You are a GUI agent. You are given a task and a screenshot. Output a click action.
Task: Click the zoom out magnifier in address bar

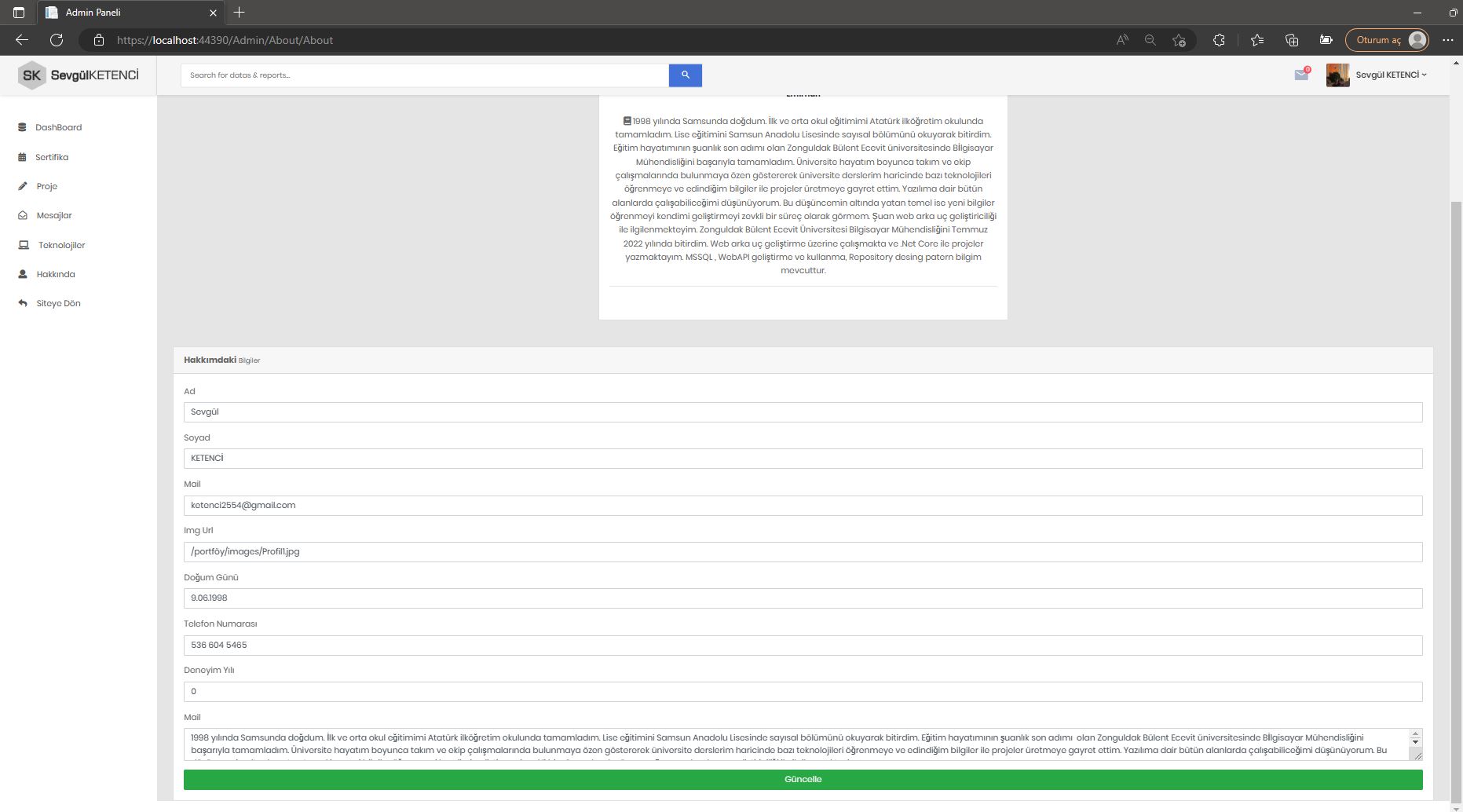pos(1150,40)
